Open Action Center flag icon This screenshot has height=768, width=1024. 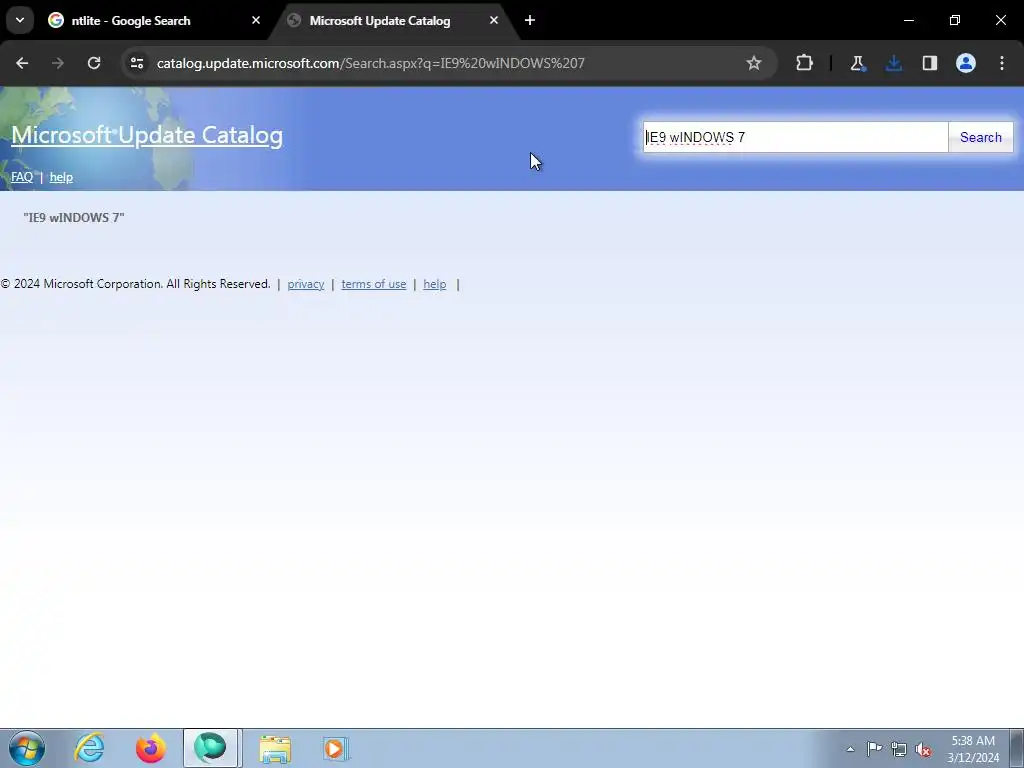pos(874,749)
